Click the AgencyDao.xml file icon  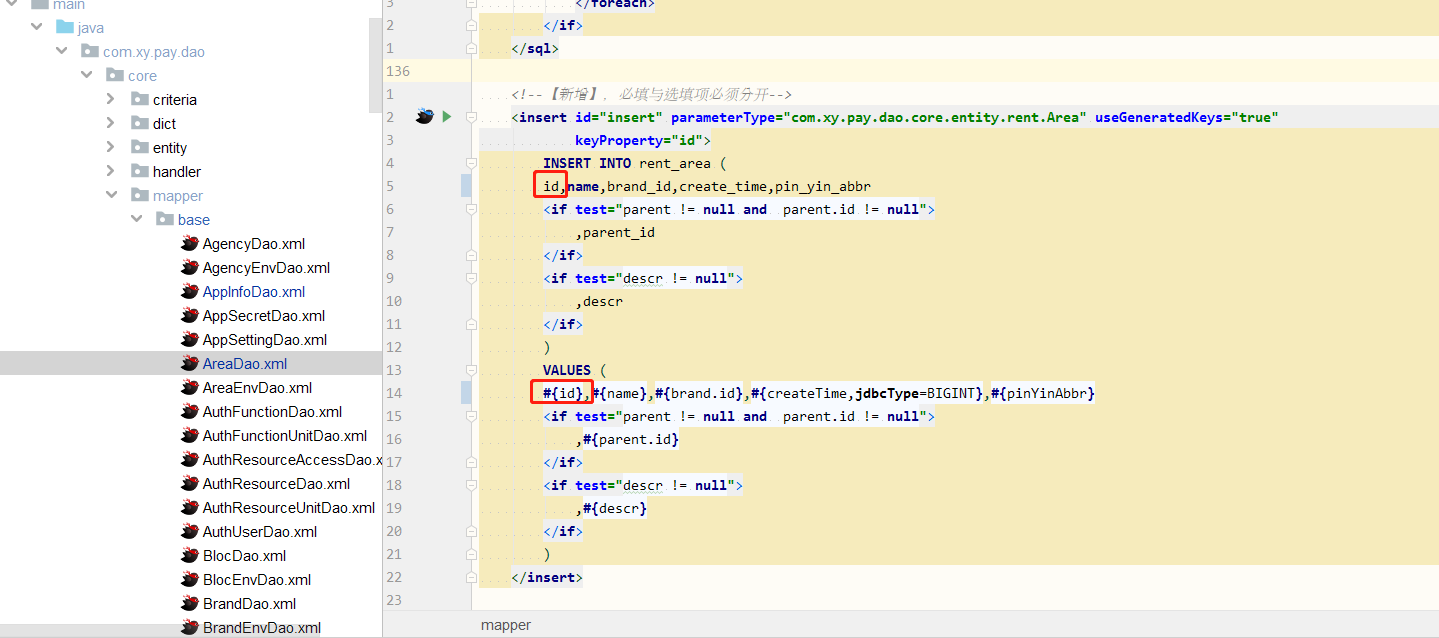click(189, 243)
